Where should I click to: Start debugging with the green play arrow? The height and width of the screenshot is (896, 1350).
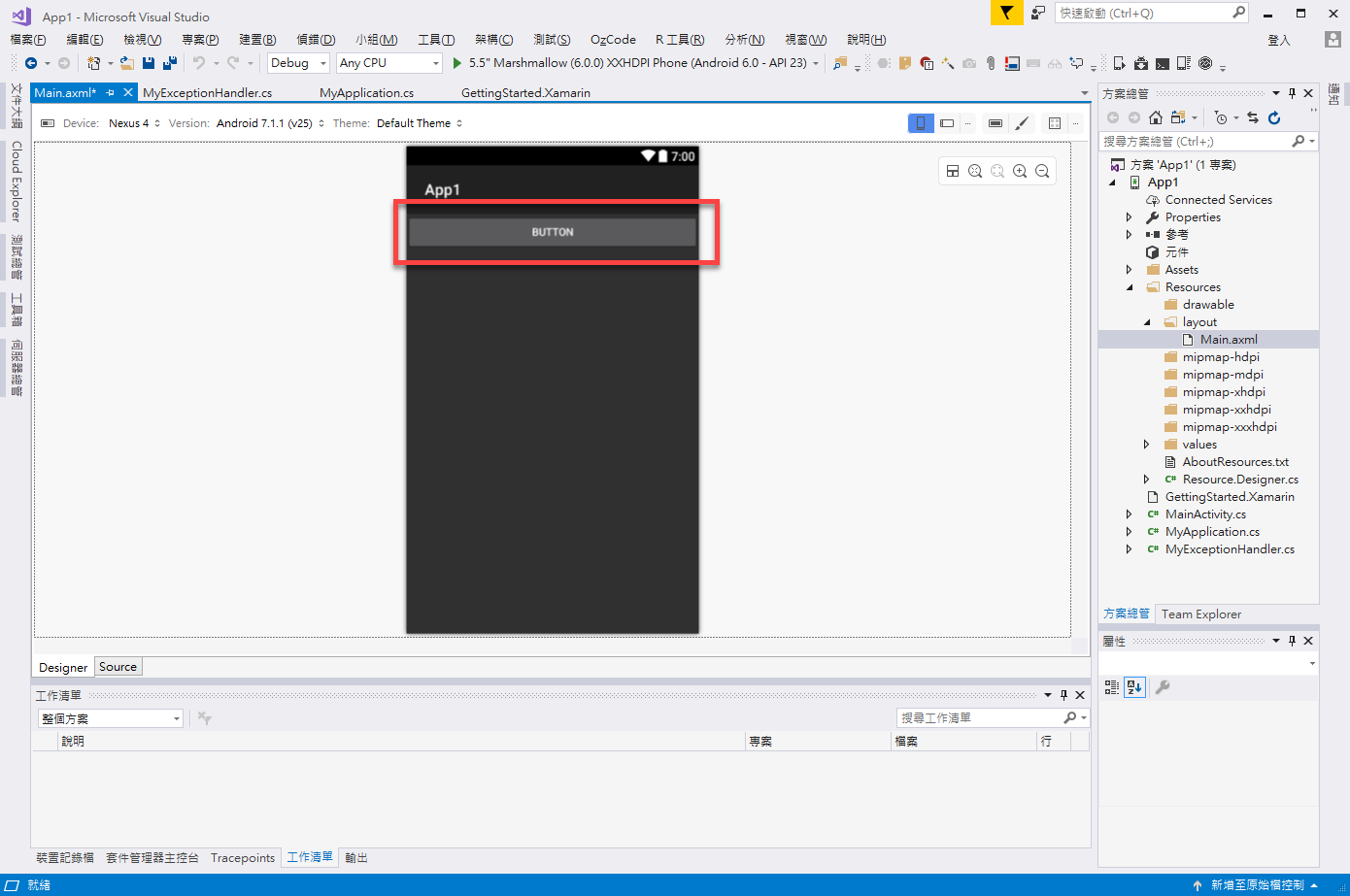[456, 63]
